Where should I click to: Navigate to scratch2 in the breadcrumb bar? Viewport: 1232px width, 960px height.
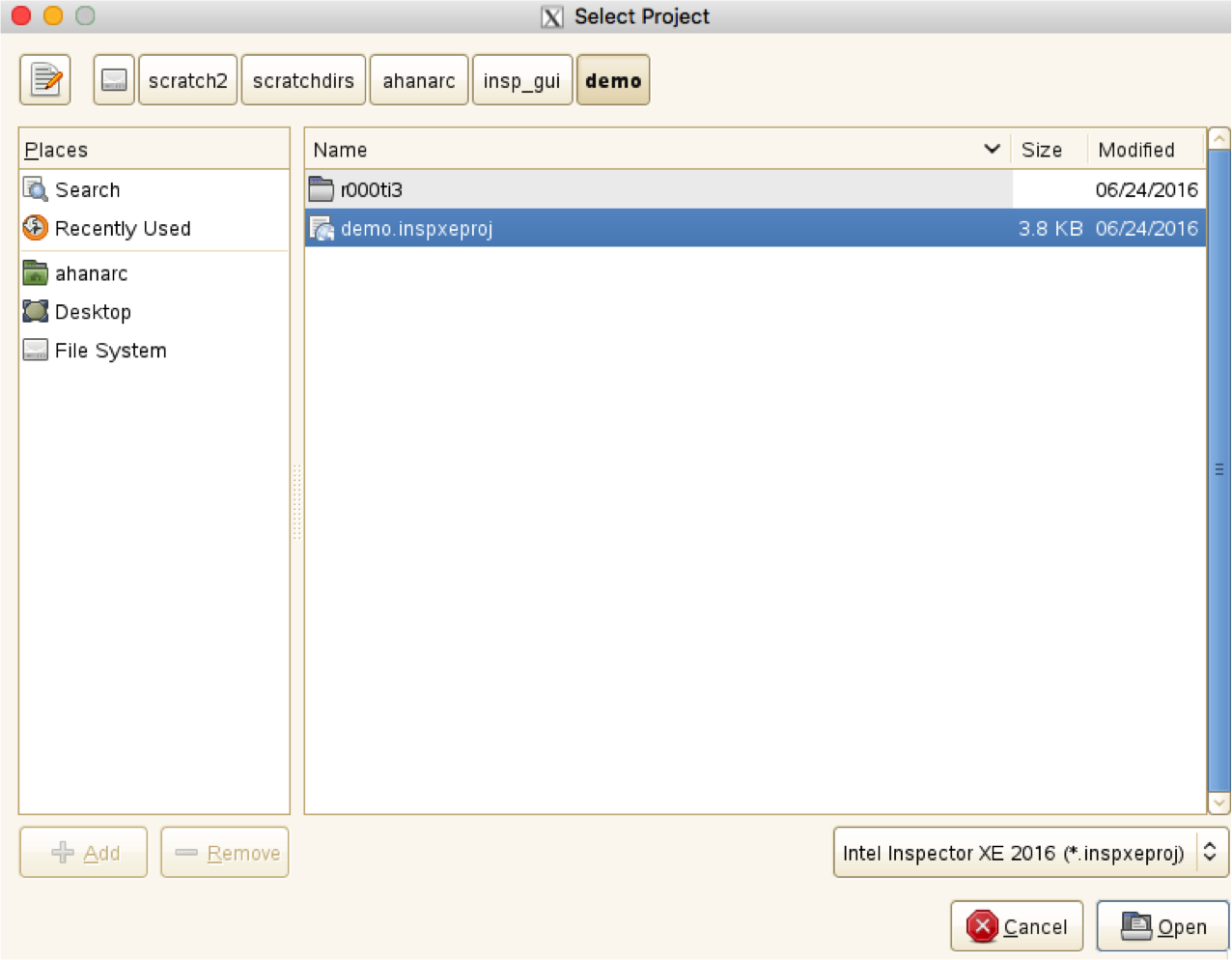pos(187,80)
